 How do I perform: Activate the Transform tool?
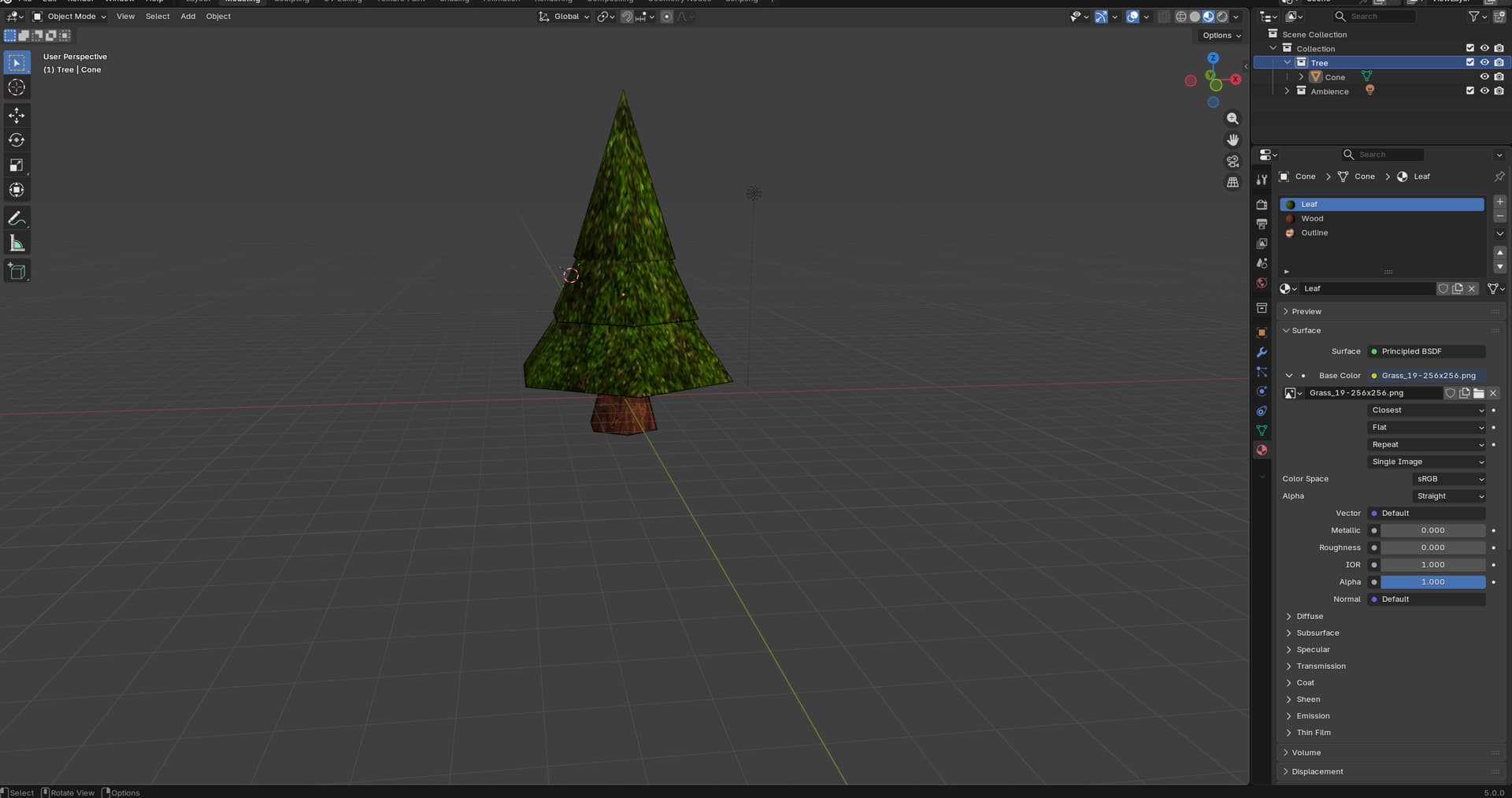coord(17,190)
